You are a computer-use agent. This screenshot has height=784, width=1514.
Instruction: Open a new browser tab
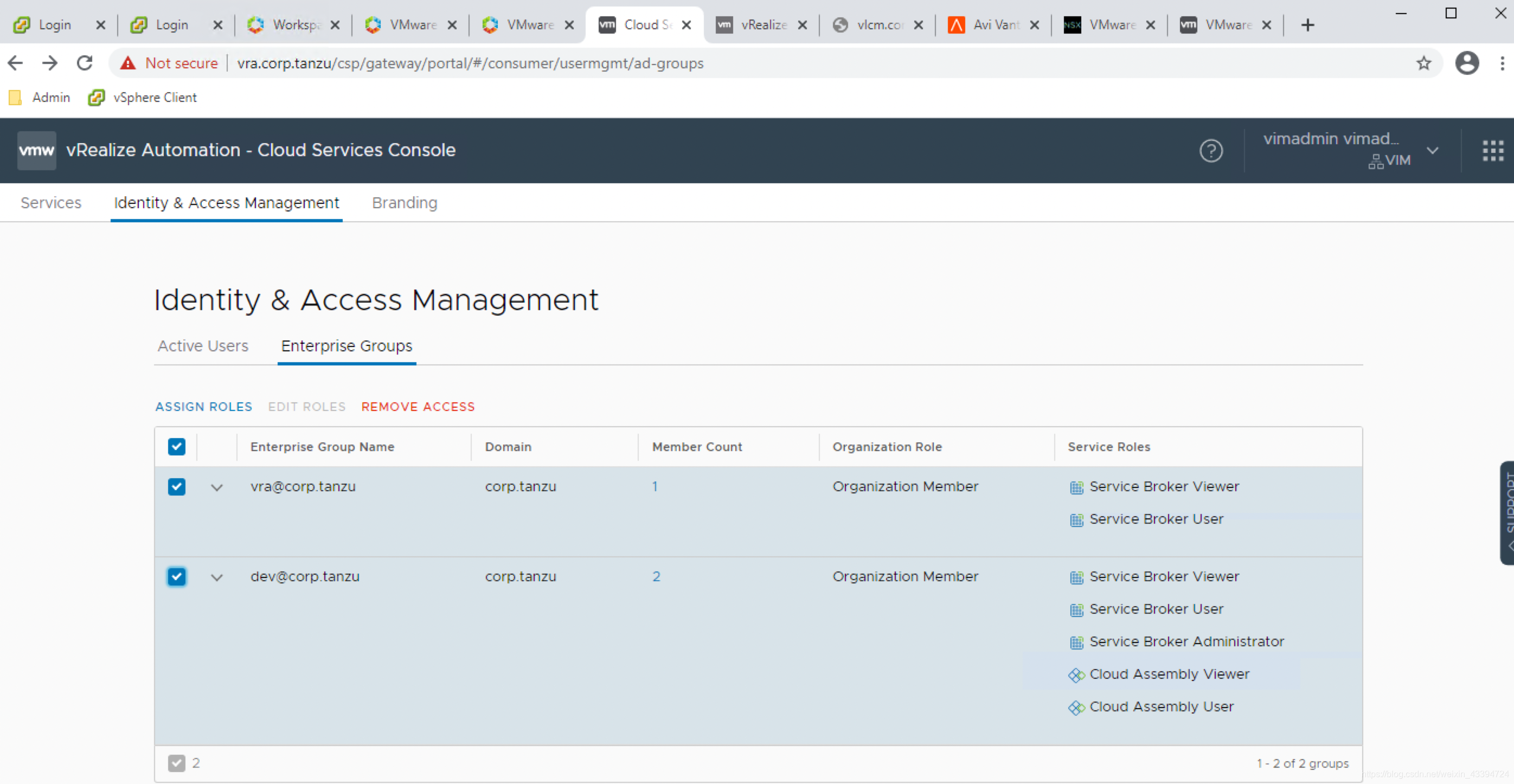point(1307,25)
